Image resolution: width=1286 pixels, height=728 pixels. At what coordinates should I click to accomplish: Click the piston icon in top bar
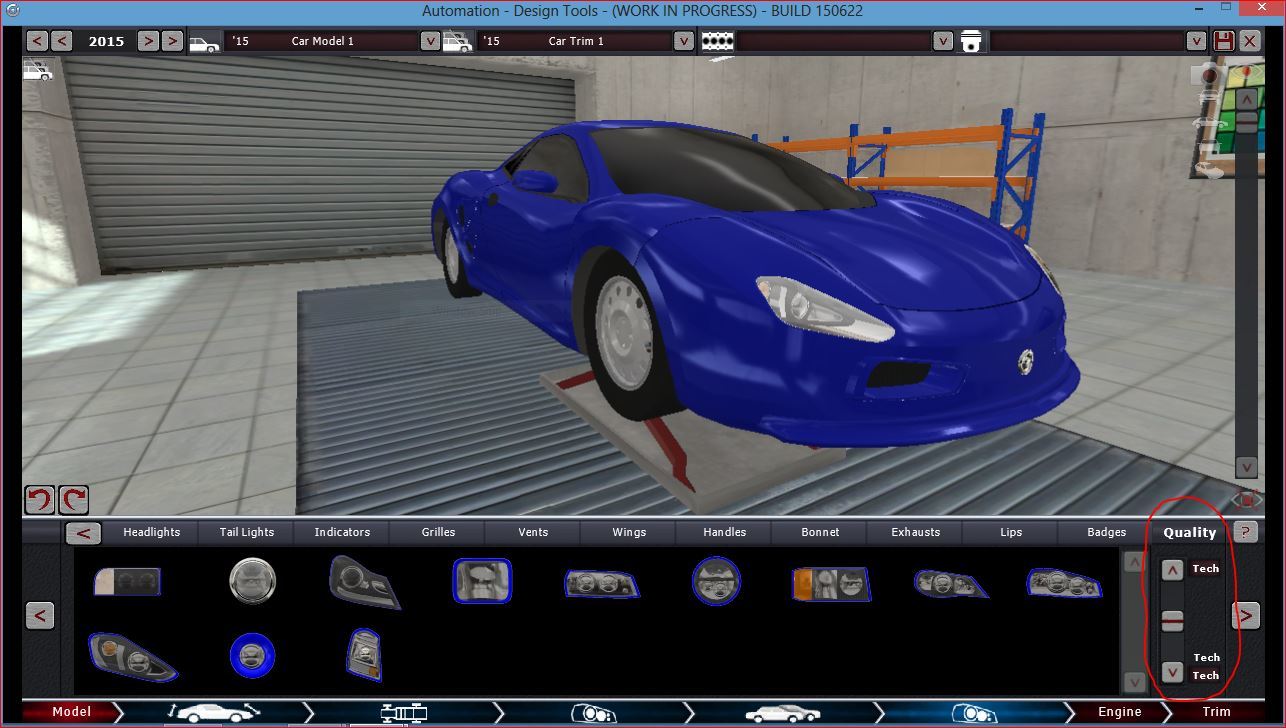click(970, 41)
